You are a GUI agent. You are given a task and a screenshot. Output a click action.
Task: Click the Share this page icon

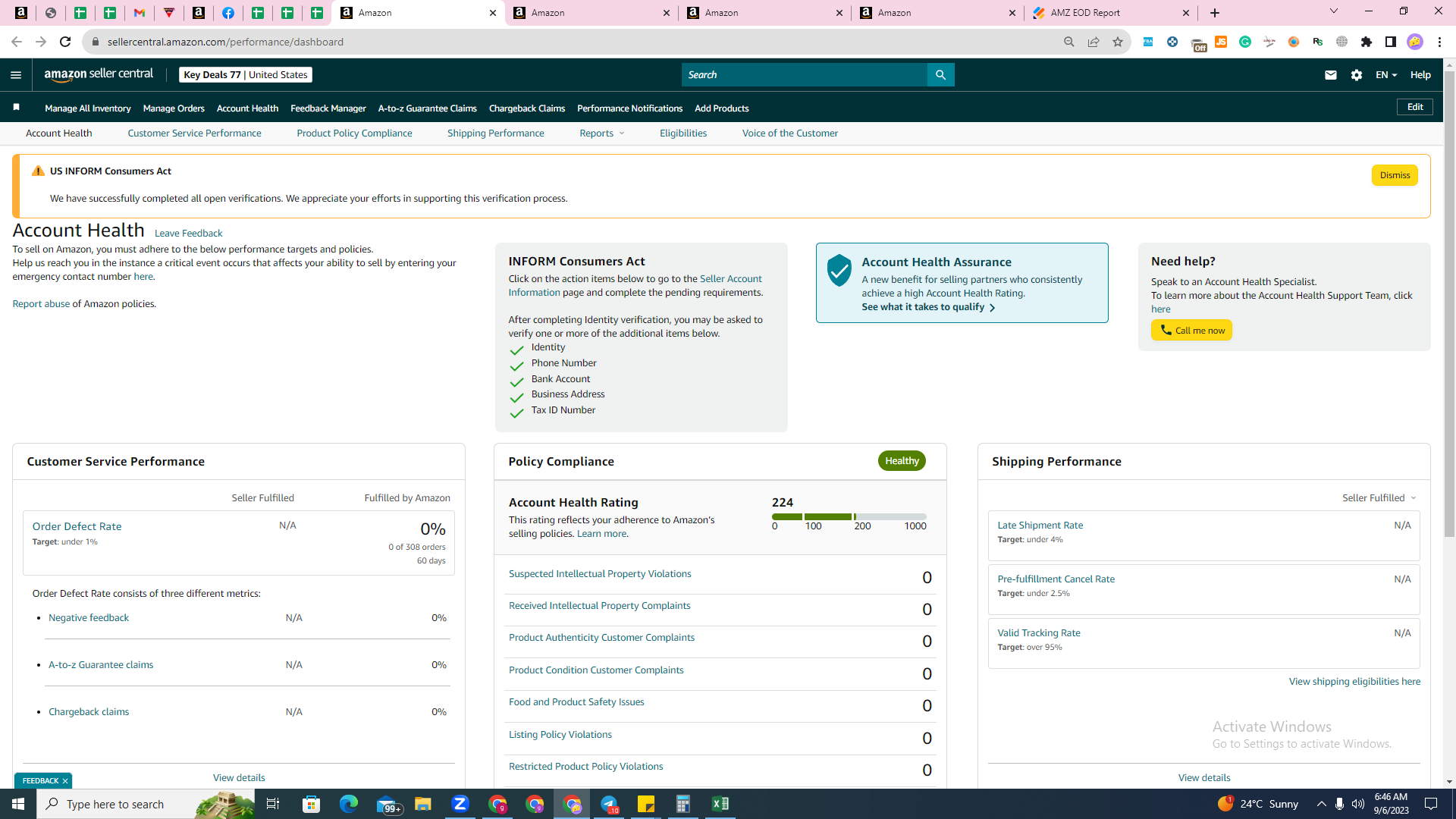point(1094,42)
